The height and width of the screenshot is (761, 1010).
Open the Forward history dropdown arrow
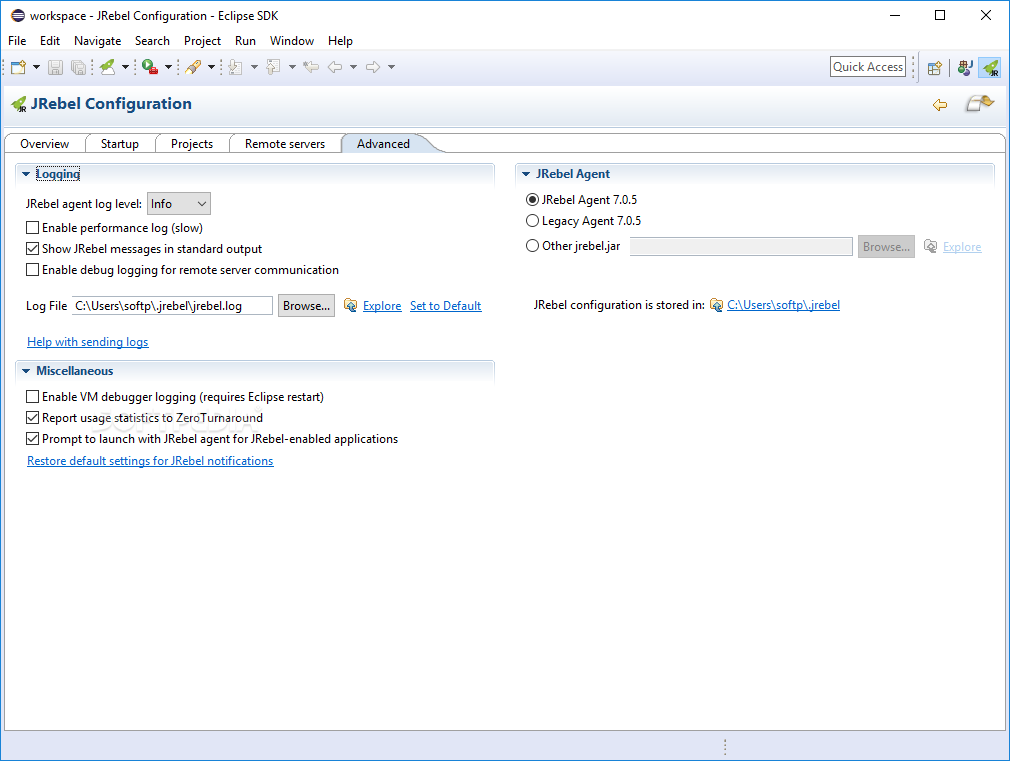[x=391, y=67]
